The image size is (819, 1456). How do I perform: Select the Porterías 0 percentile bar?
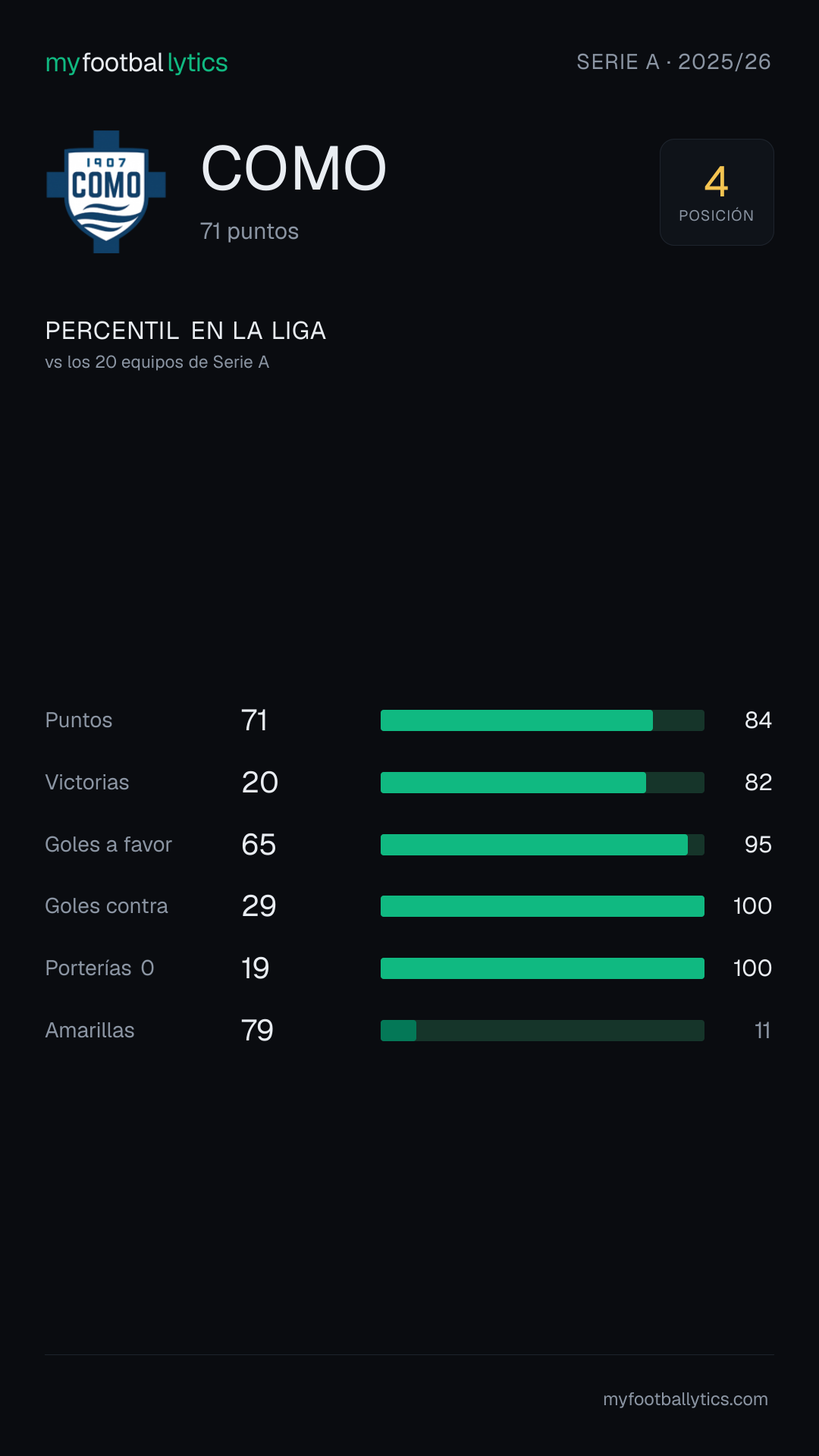(542, 968)
